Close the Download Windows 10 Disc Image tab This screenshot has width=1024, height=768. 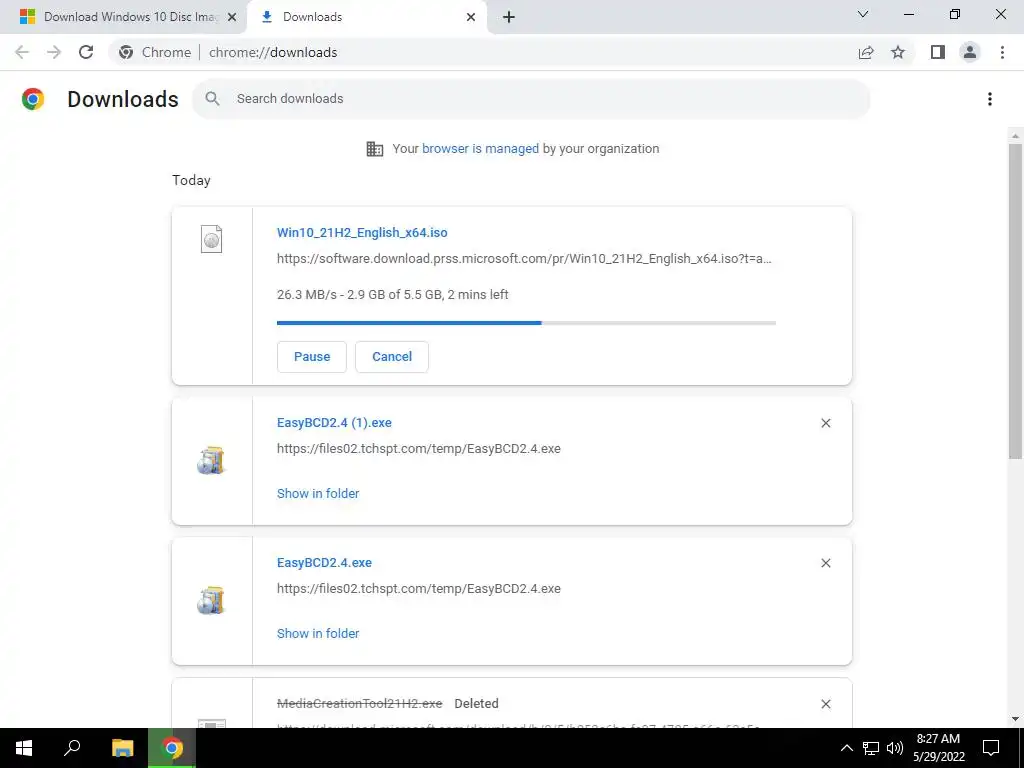point(232,17)
